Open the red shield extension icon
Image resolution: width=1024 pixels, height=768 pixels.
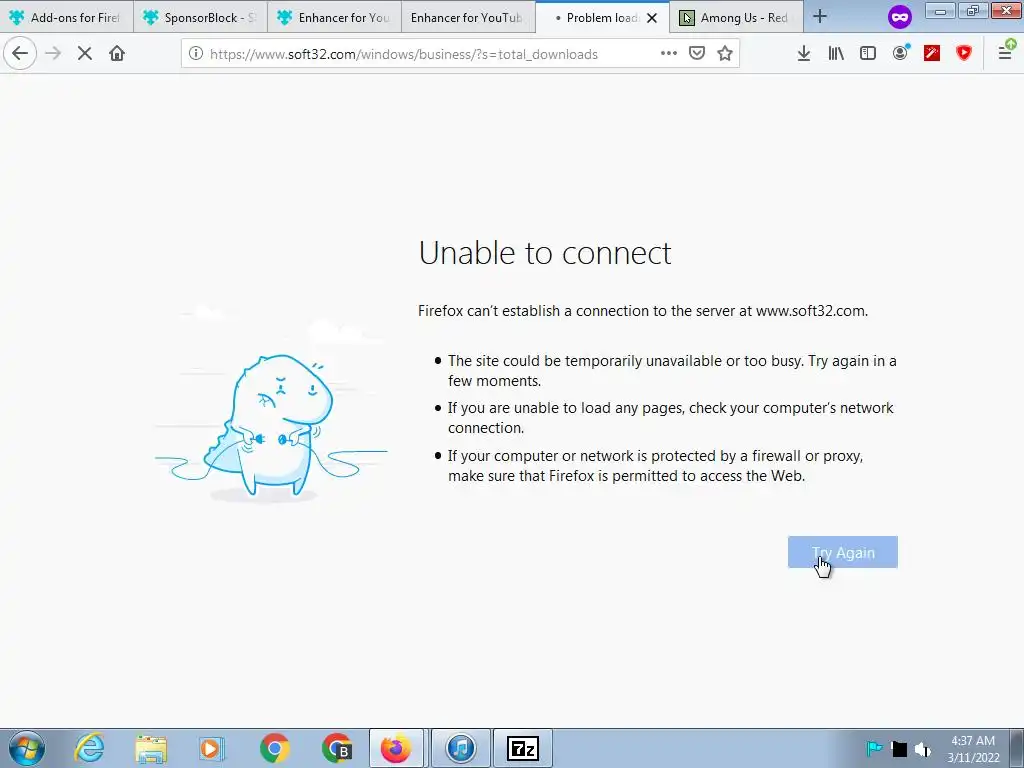click(x=964, y=54)
